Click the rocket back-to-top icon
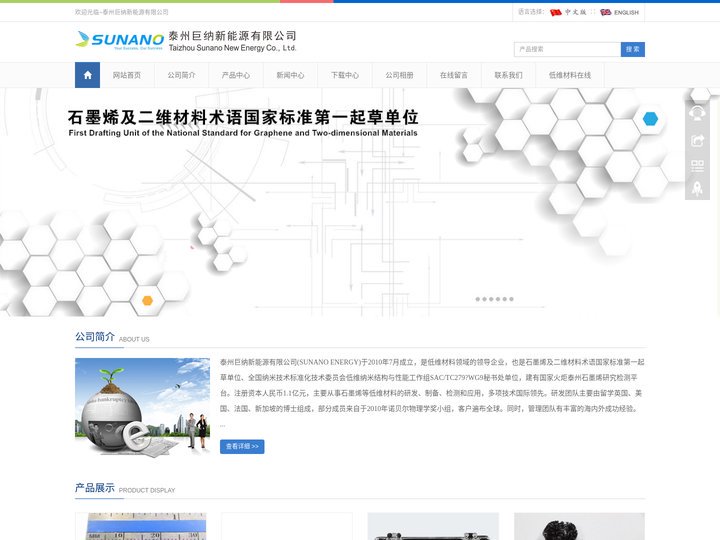The image size is (720, 540). [x=697, y=188]
